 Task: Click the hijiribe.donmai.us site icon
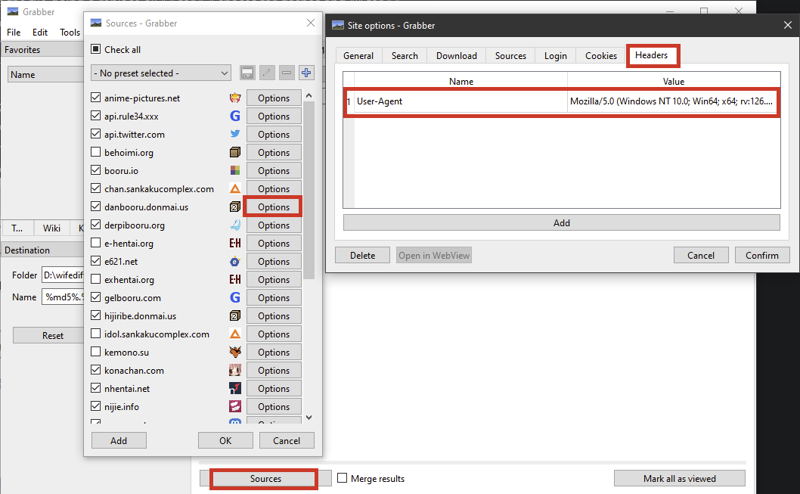235,316
